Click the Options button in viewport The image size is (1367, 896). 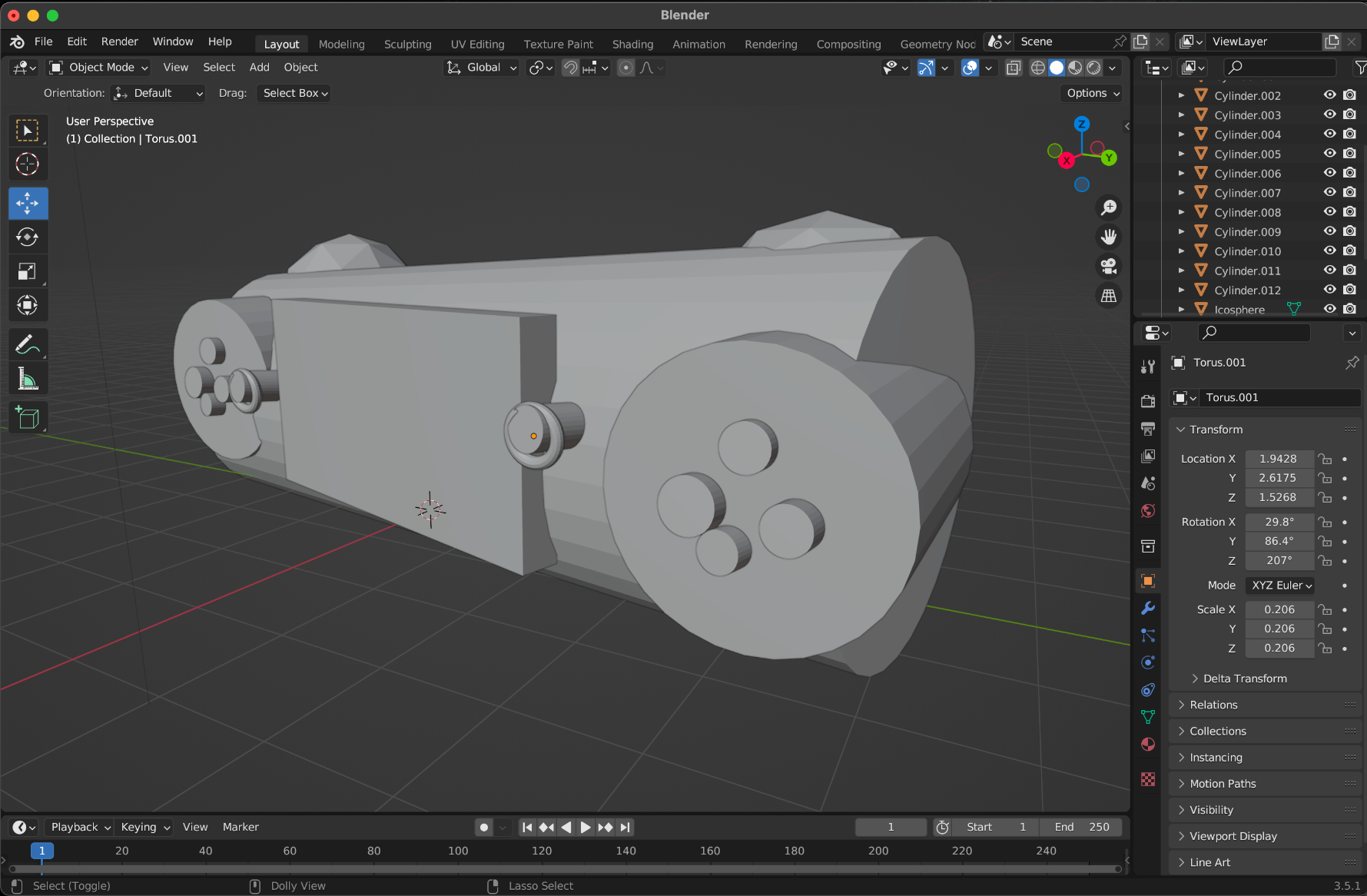click(x=1093, y=93)
